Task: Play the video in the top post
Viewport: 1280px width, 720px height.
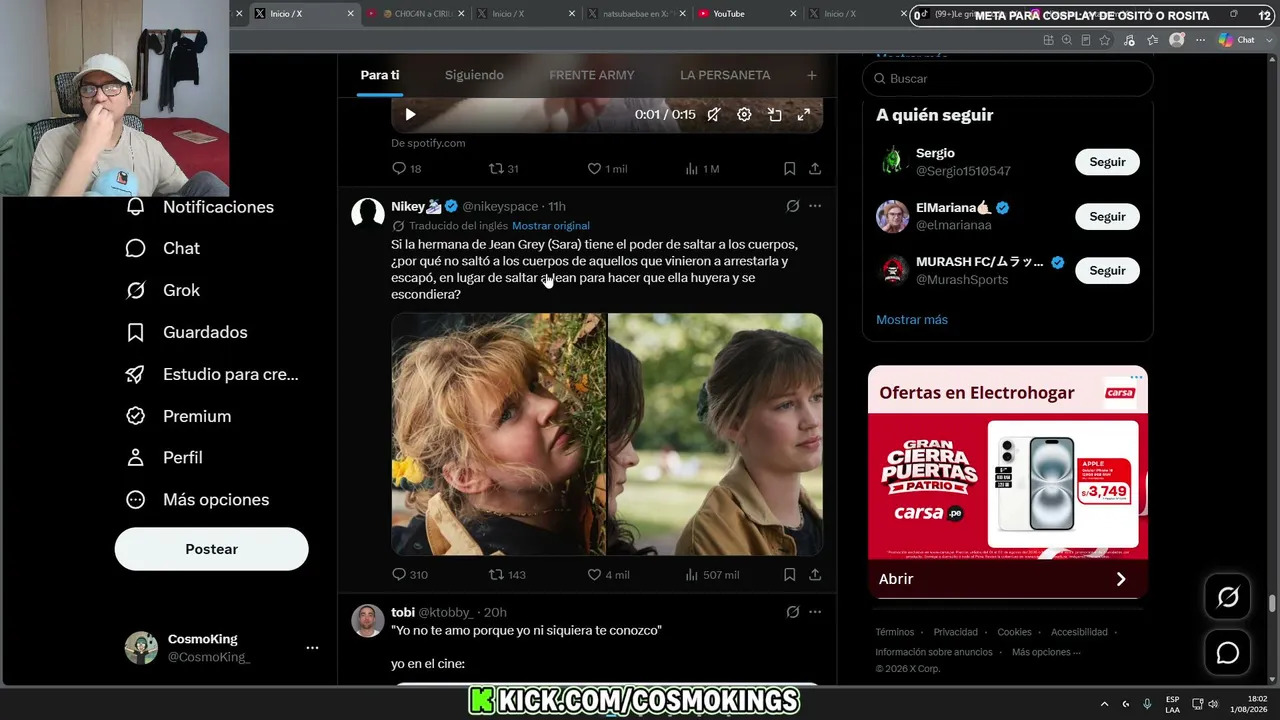Action: pyautogui.click(x=410, y=114)
